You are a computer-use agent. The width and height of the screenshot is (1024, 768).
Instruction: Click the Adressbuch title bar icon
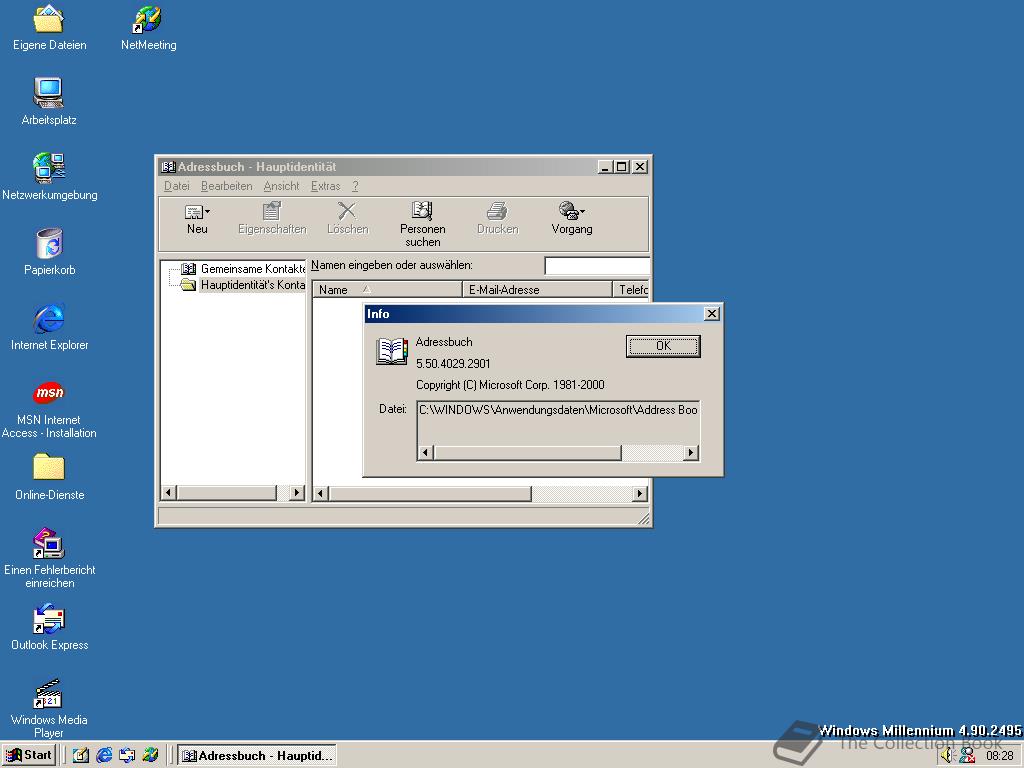168,167
